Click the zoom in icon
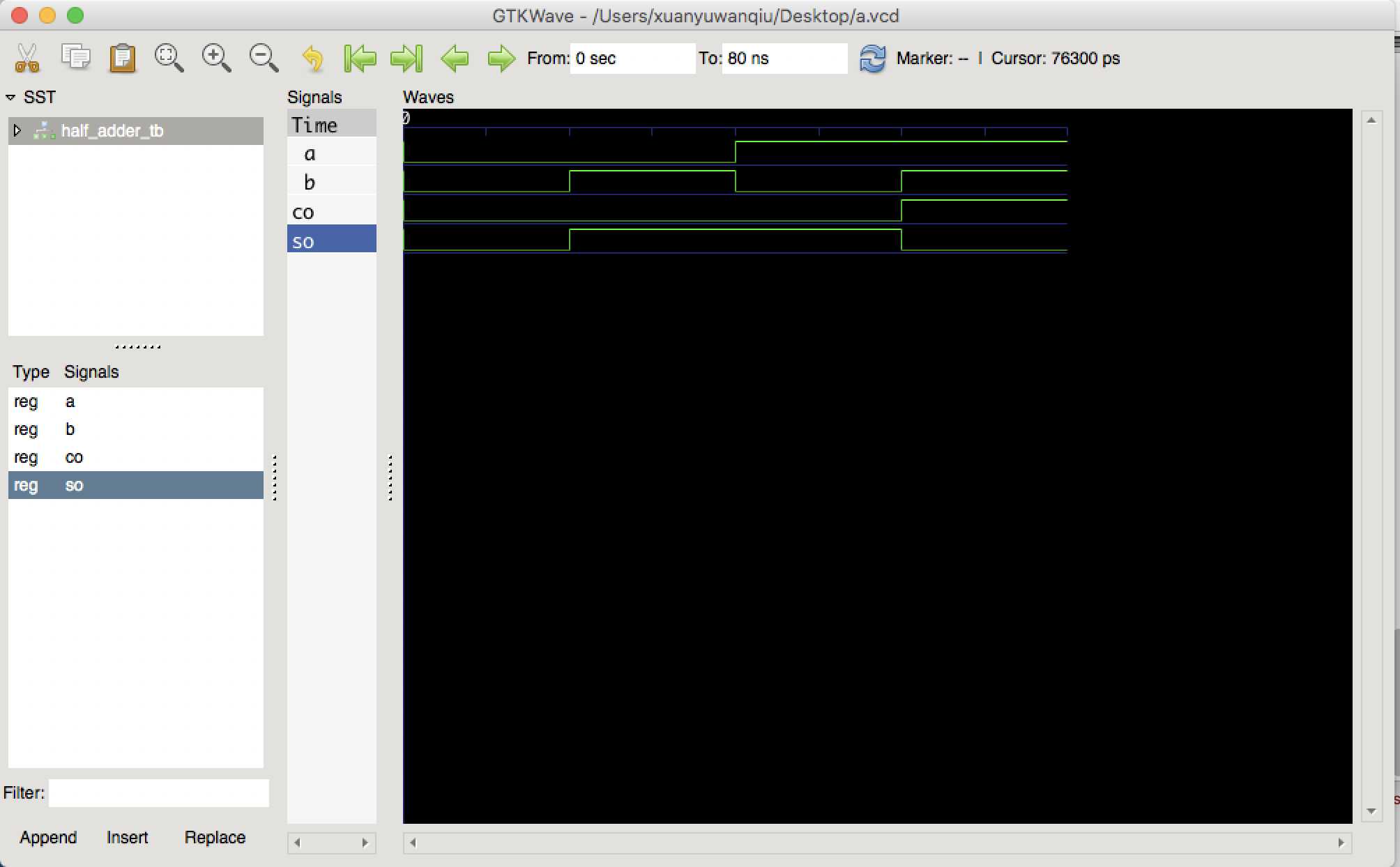This screenshot has height=867, width=1400. tap(215, 57)
